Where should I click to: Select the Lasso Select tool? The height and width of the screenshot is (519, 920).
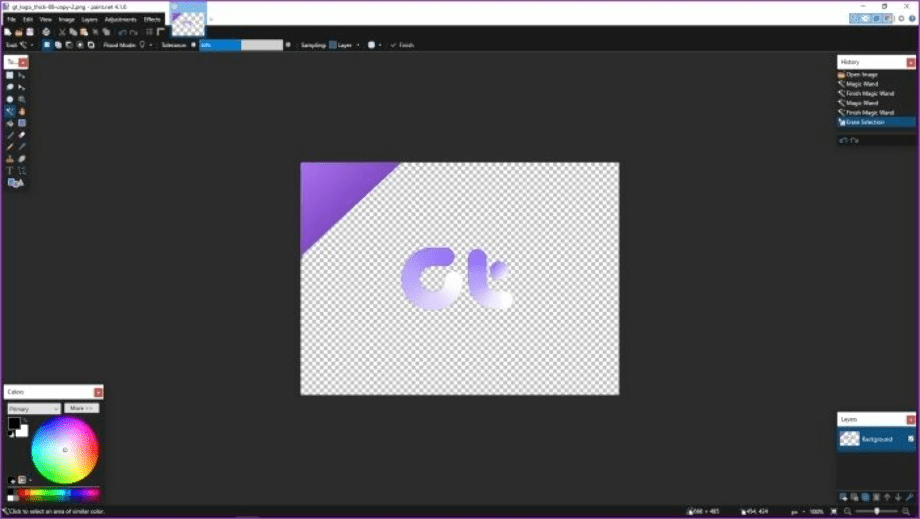point(9,87)
